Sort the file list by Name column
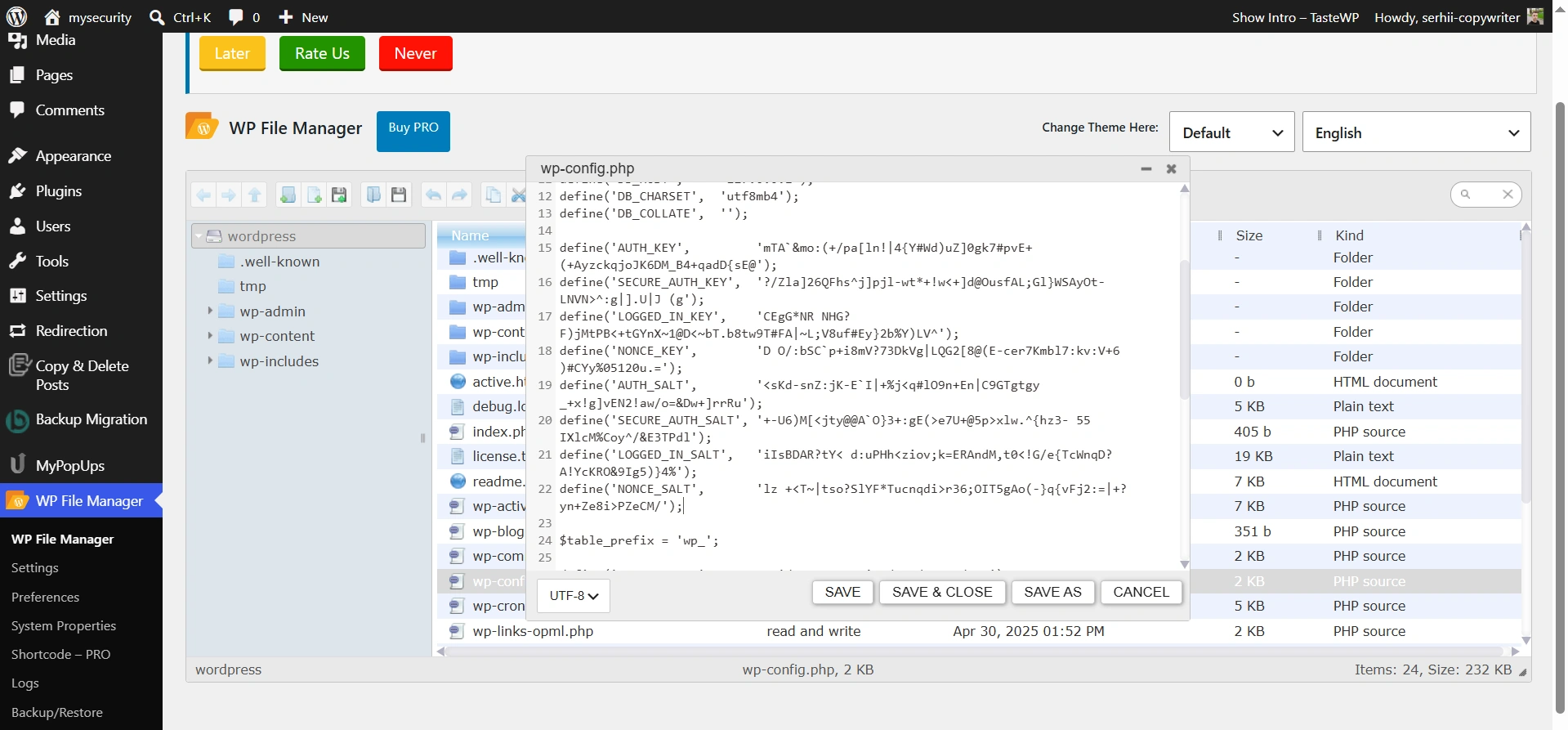1568x730 pixels. click(x=470, y=235)
